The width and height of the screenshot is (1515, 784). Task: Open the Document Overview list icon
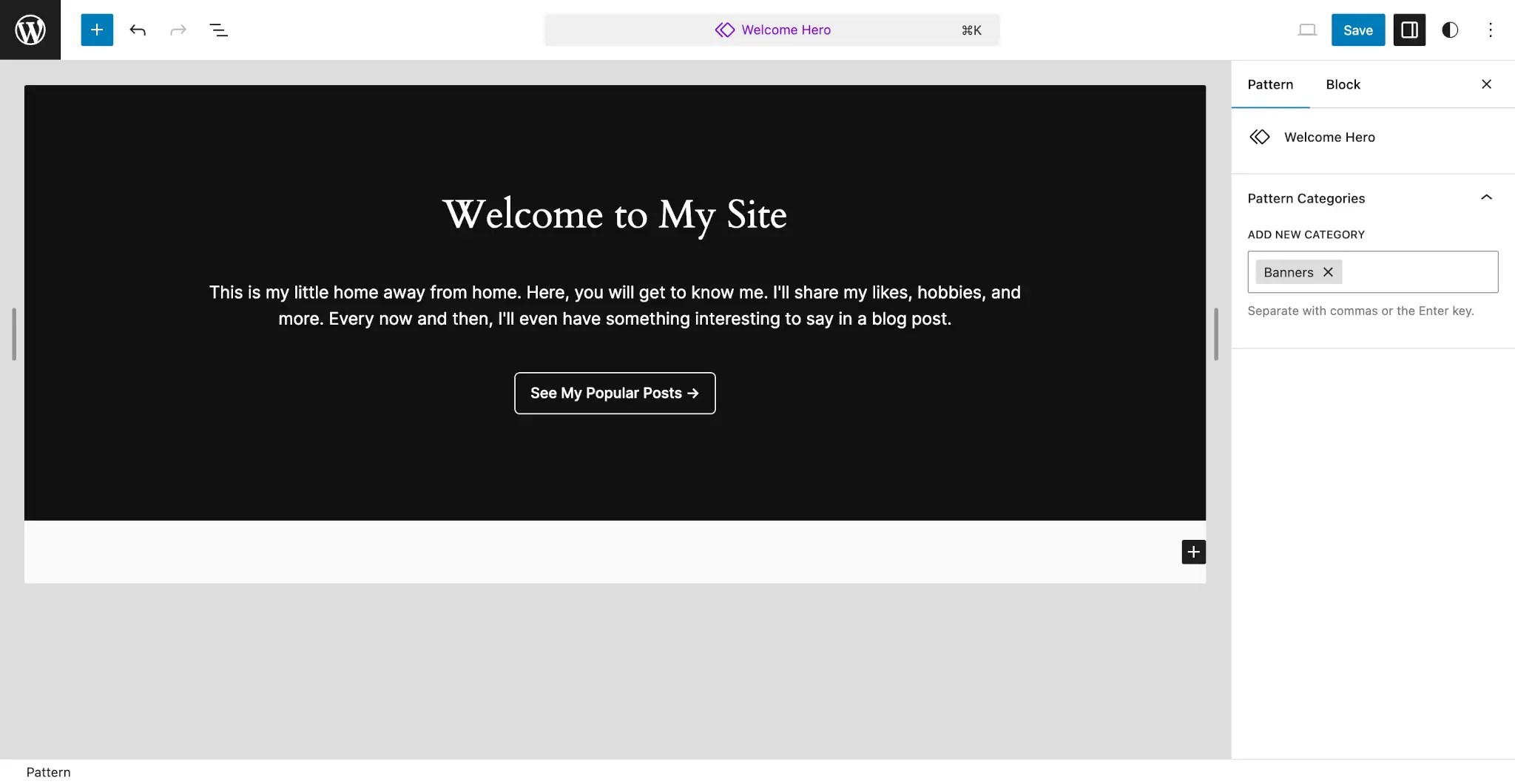coord(219,30)
